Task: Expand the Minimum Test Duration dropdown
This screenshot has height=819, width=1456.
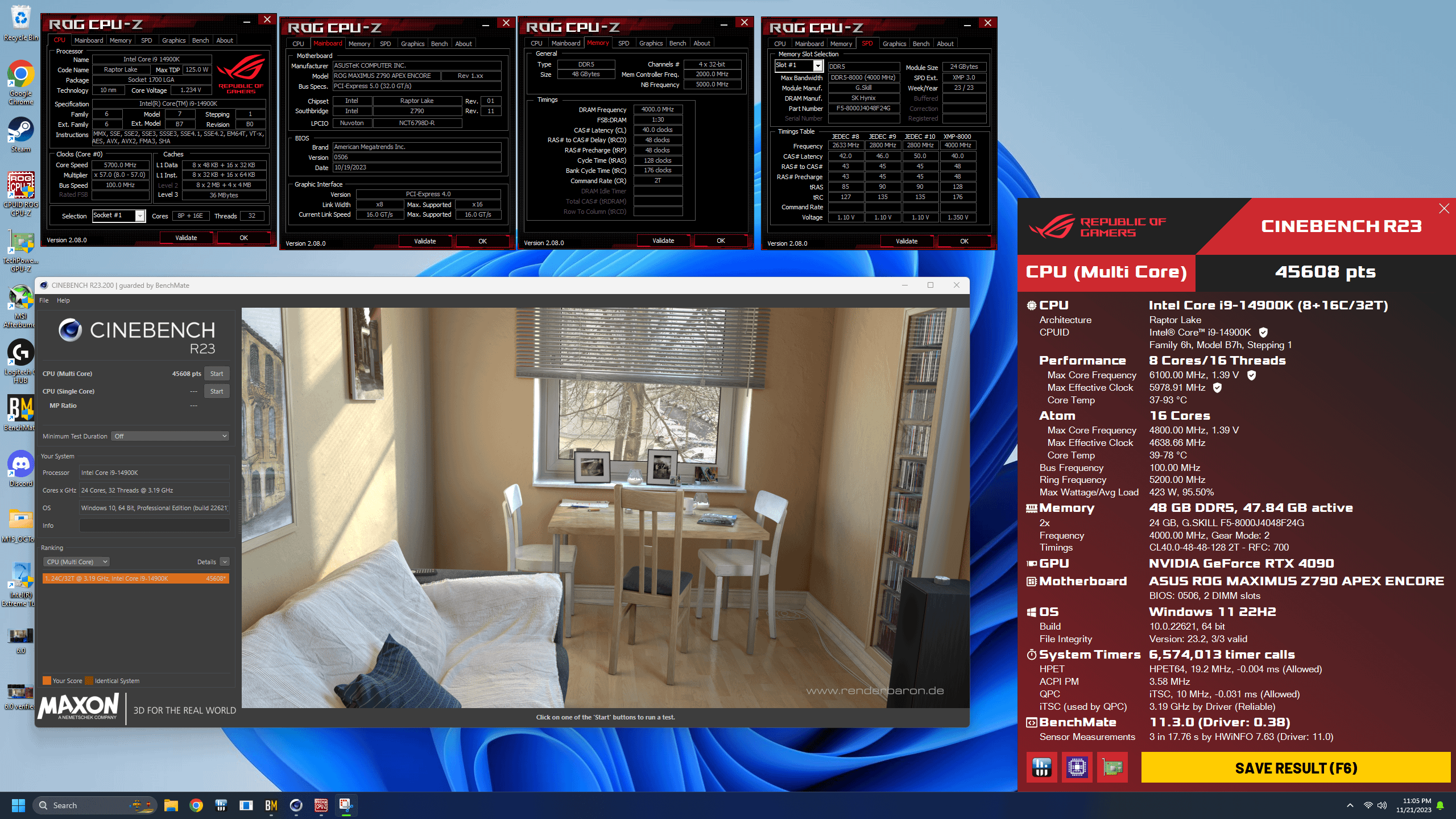Action: 170,436
